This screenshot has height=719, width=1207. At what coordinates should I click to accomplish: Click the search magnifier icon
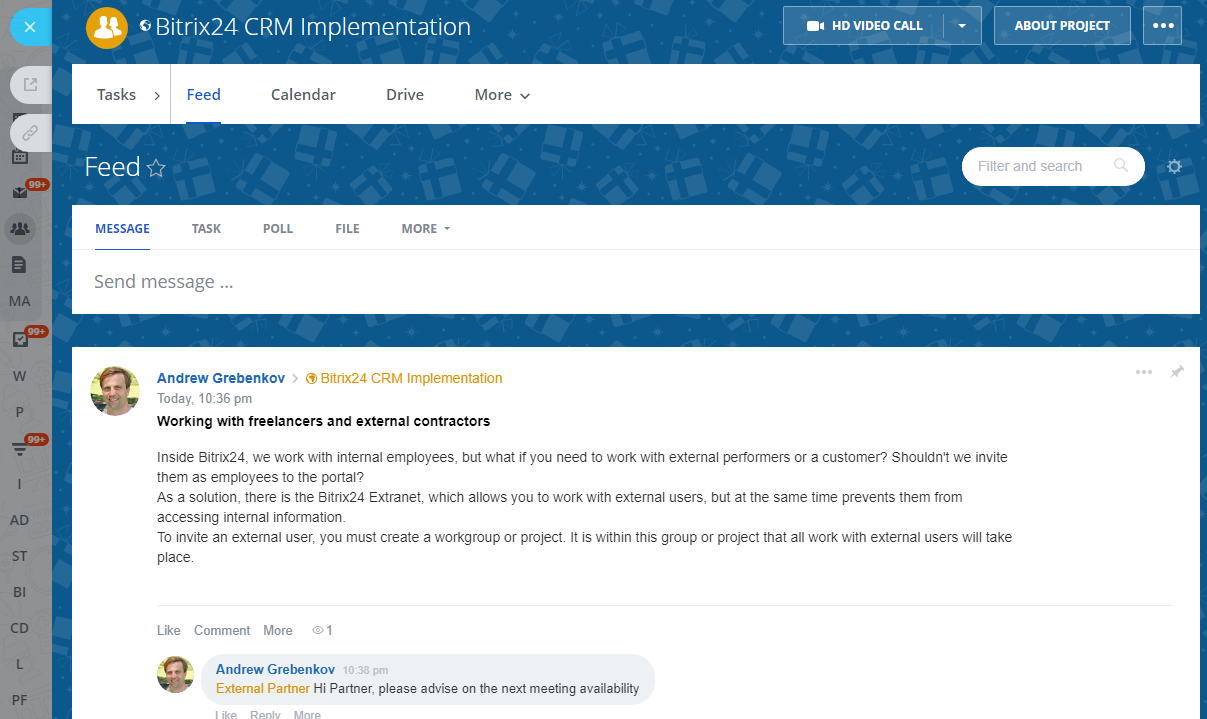point(1121,166)
